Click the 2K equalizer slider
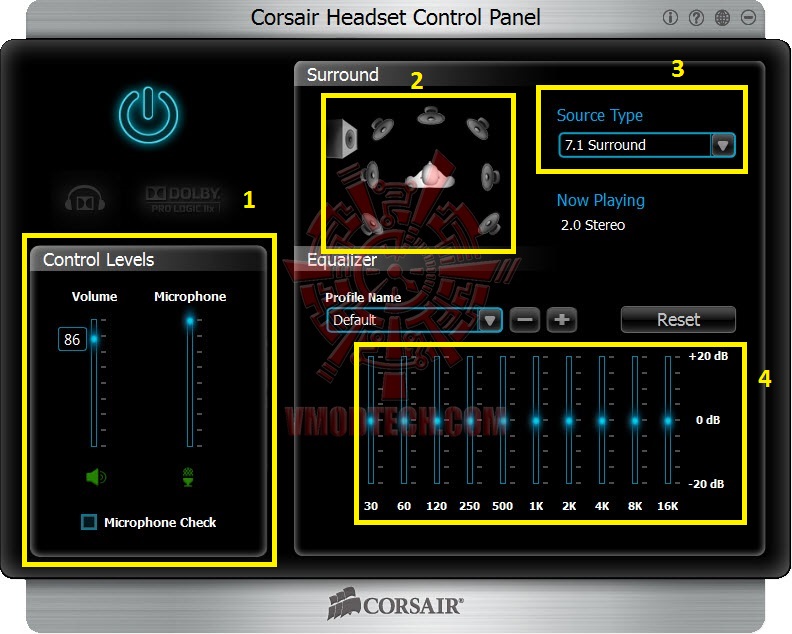 pos(569,420)
